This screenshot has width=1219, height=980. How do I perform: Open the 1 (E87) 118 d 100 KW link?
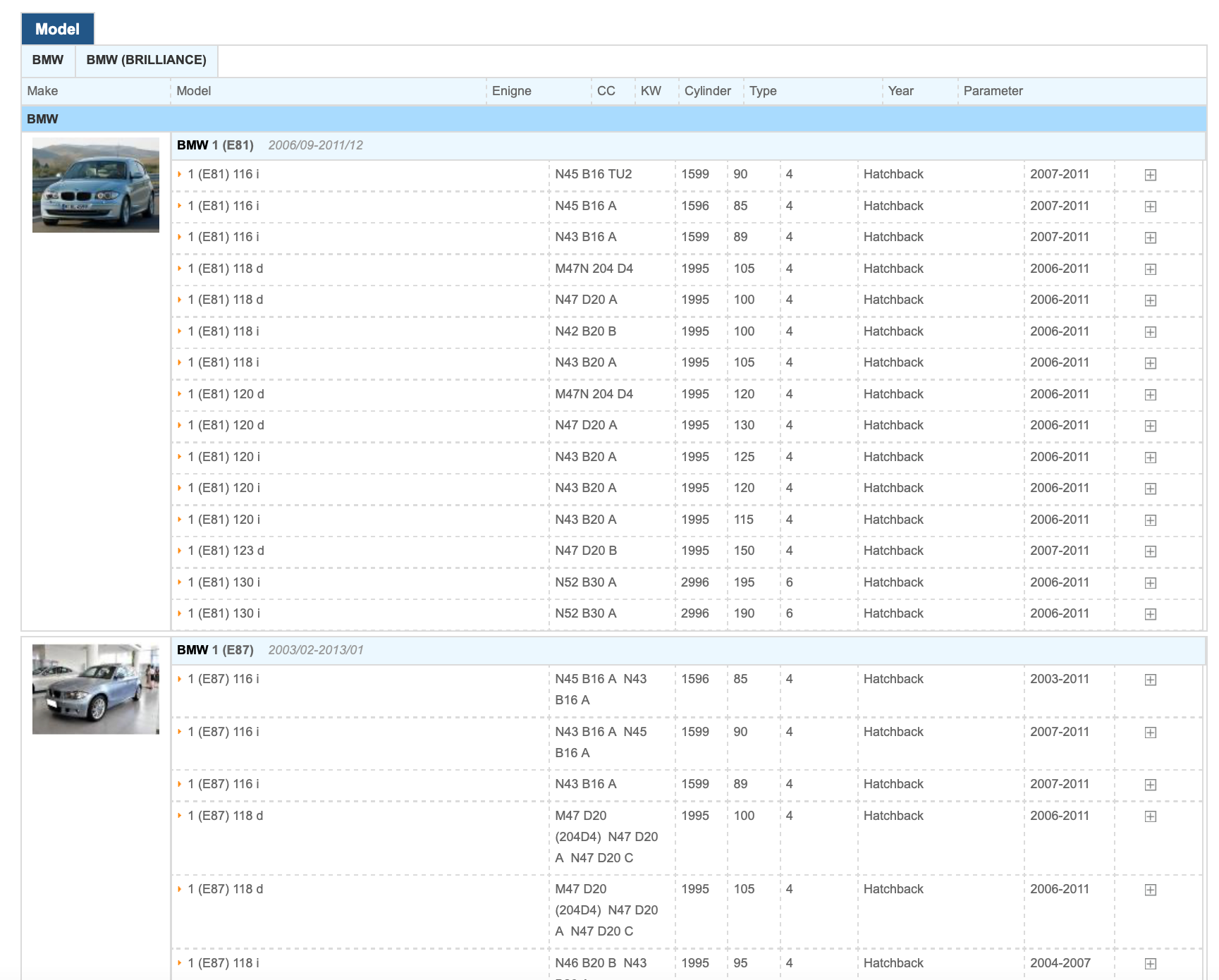pyautogui.click(x=225, y=816)
